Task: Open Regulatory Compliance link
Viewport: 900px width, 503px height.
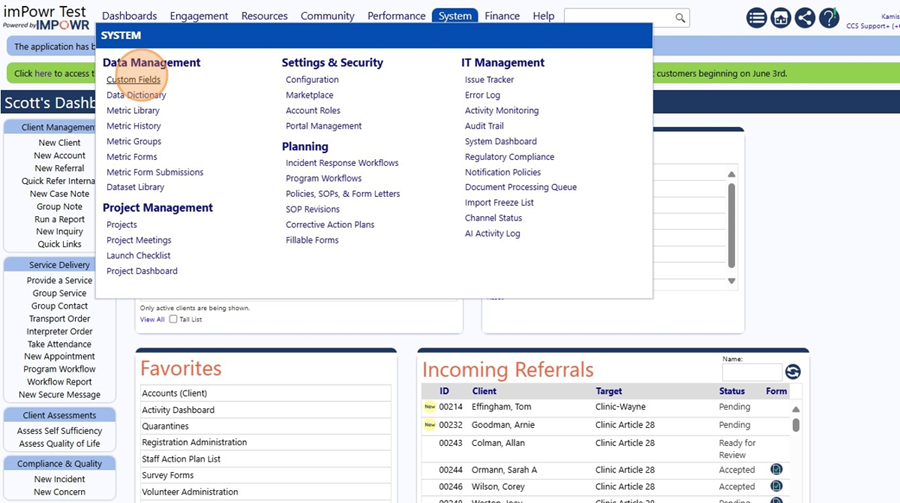Action: pos(510,157)
